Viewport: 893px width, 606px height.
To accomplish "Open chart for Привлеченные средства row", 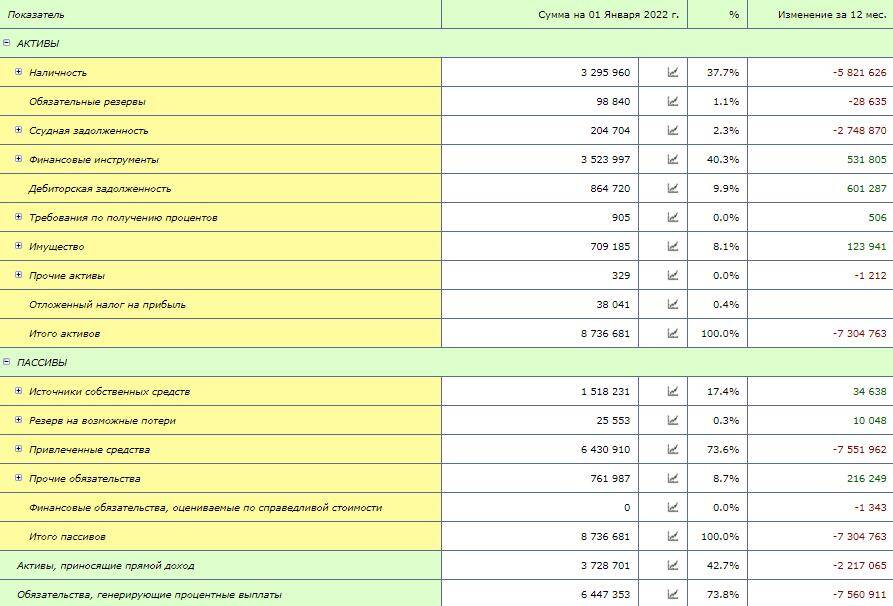I will [673, 450].
